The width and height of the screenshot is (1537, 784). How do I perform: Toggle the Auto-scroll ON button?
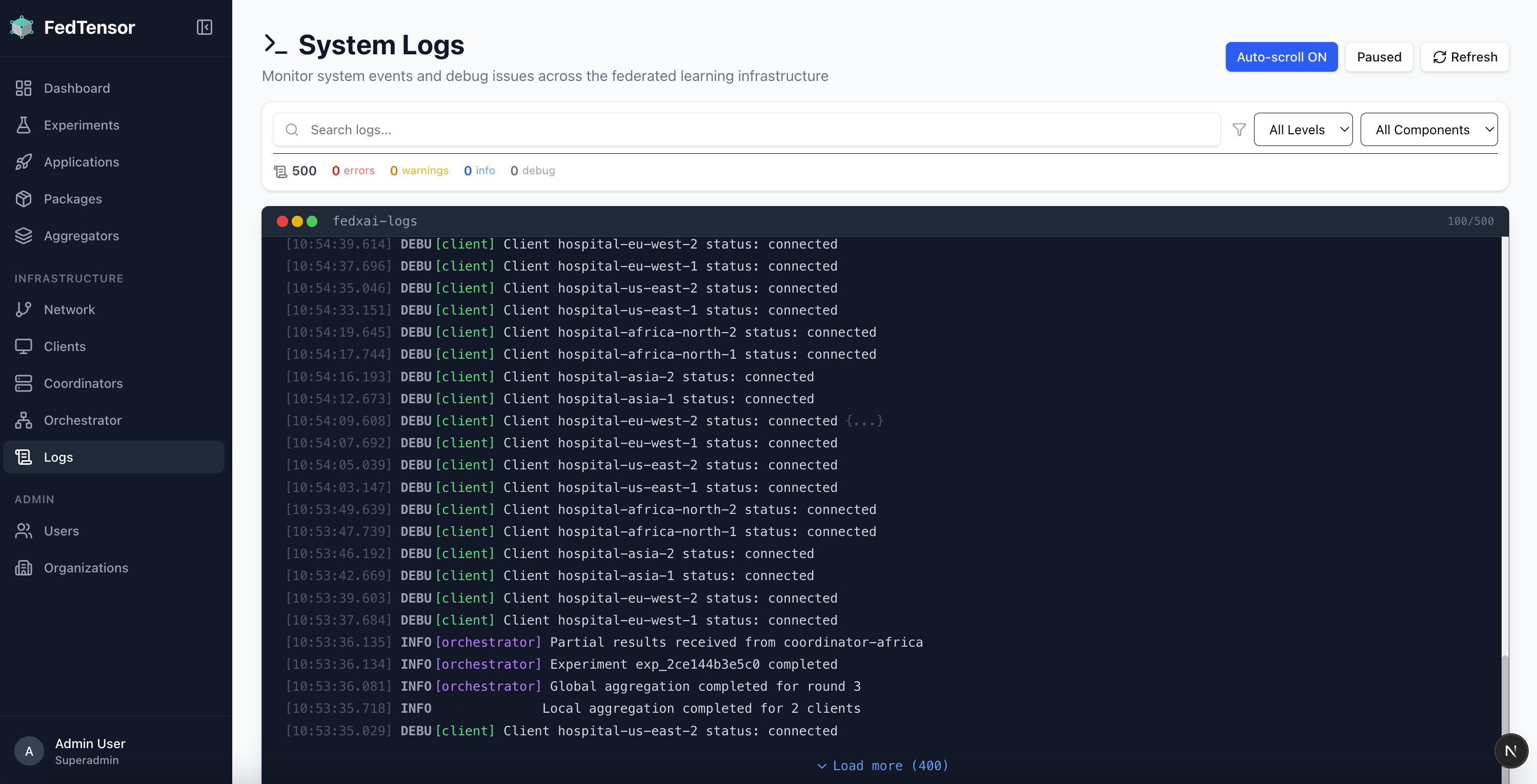click(1281, 57)
